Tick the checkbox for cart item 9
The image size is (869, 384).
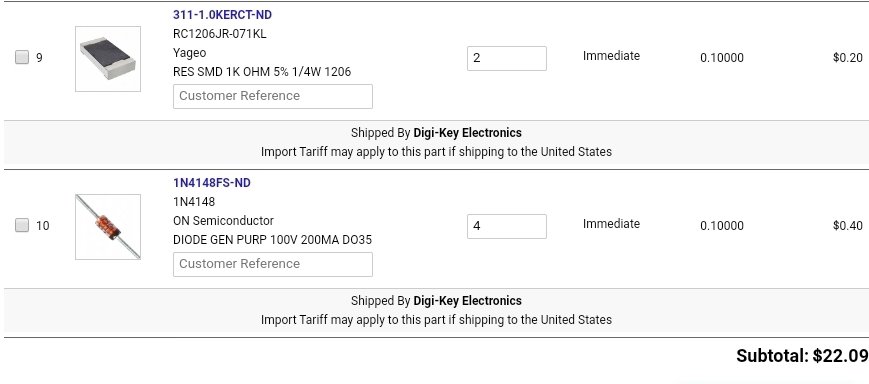pos(22,57)
